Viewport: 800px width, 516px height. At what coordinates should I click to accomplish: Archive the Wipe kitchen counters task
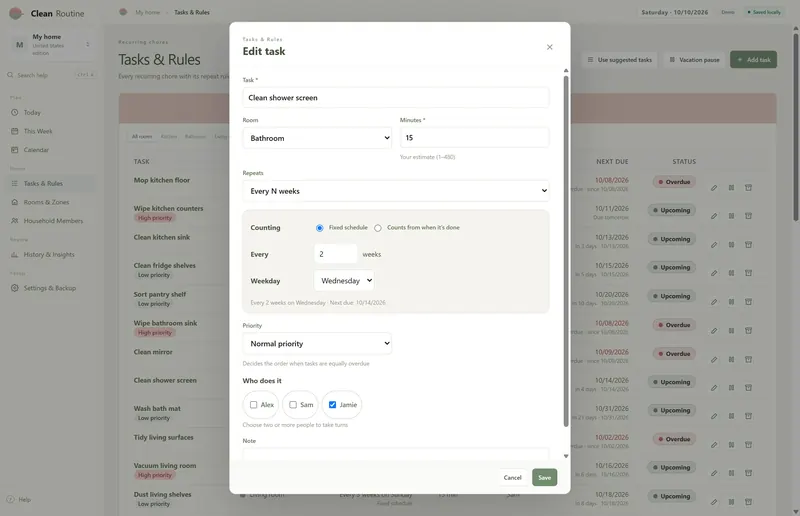tap(748, 216)
